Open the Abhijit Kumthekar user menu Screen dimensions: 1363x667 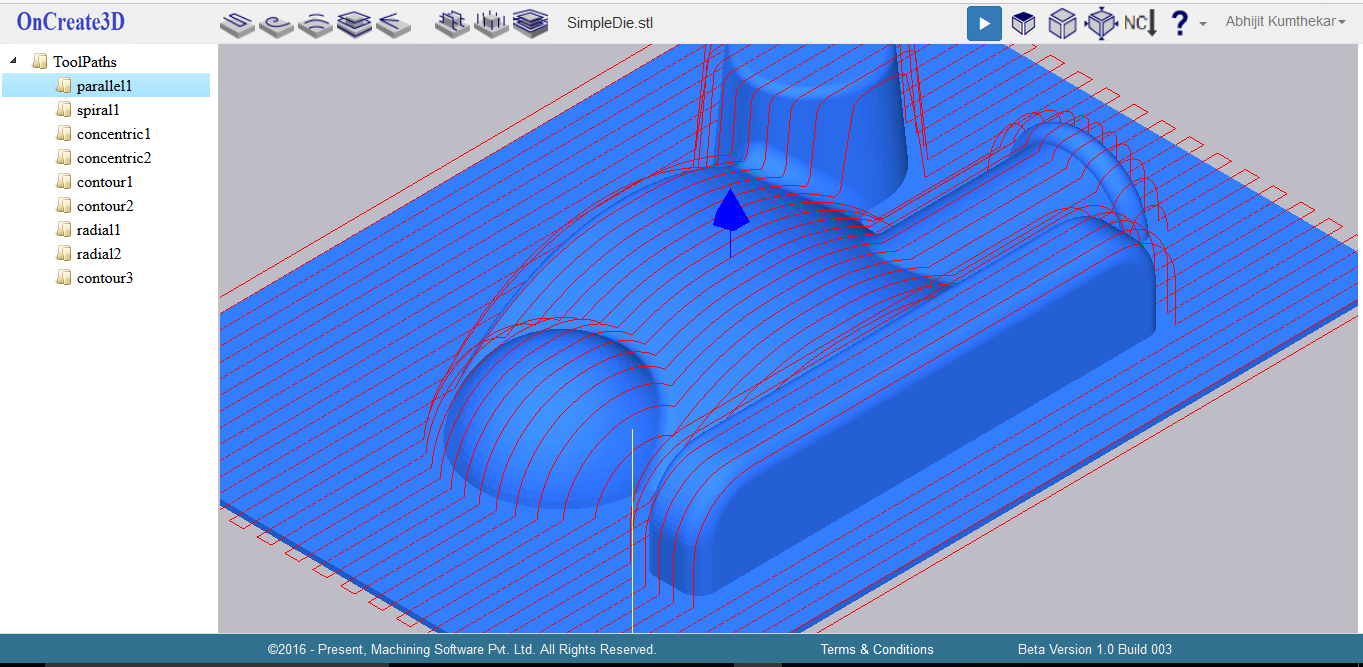click(x=1285, y=22)
